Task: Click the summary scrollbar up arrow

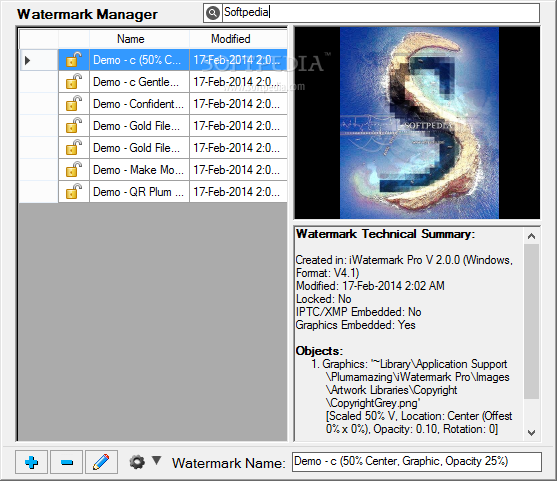Action: click(531, 236)
